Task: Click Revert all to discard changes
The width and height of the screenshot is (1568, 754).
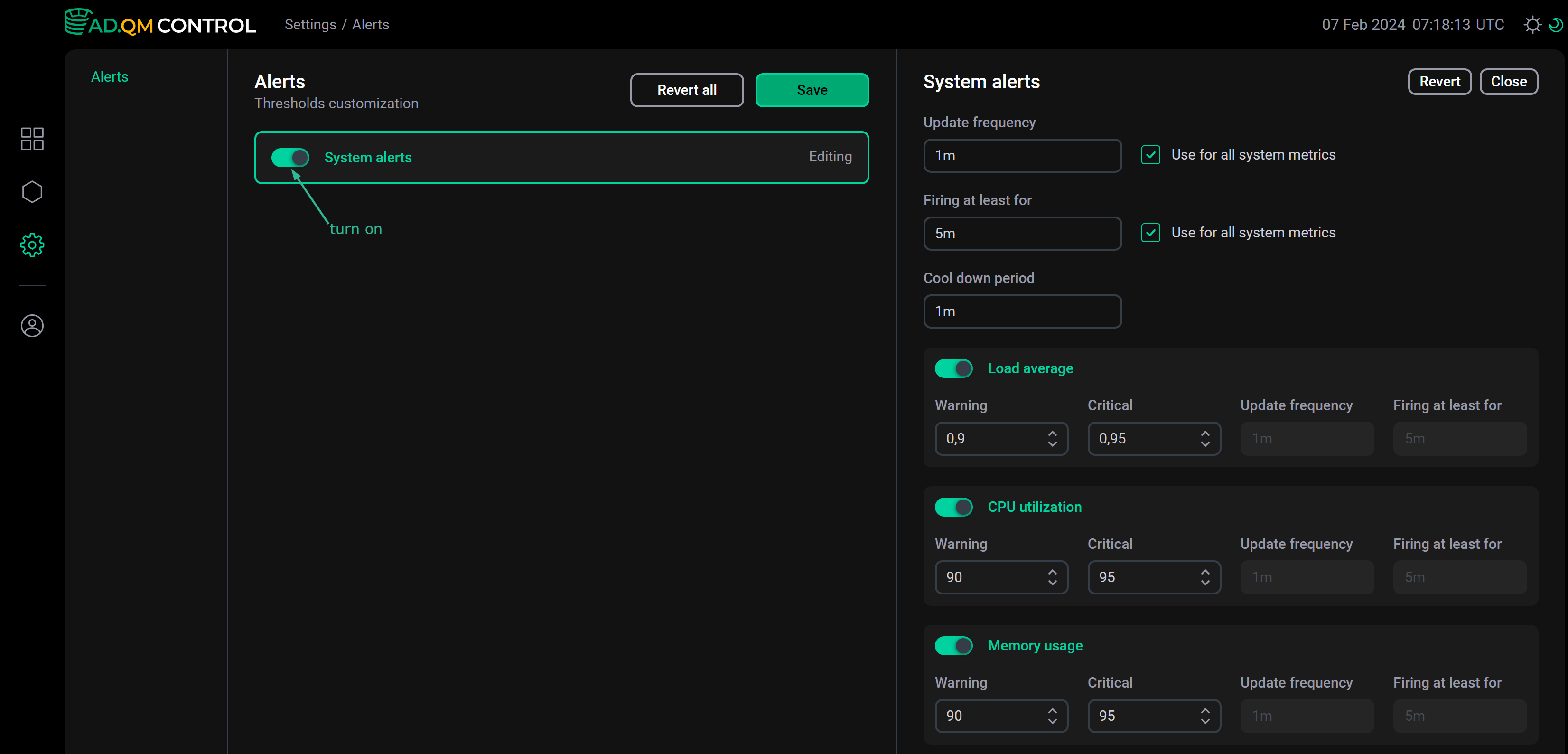Action: tap(687, 90)
